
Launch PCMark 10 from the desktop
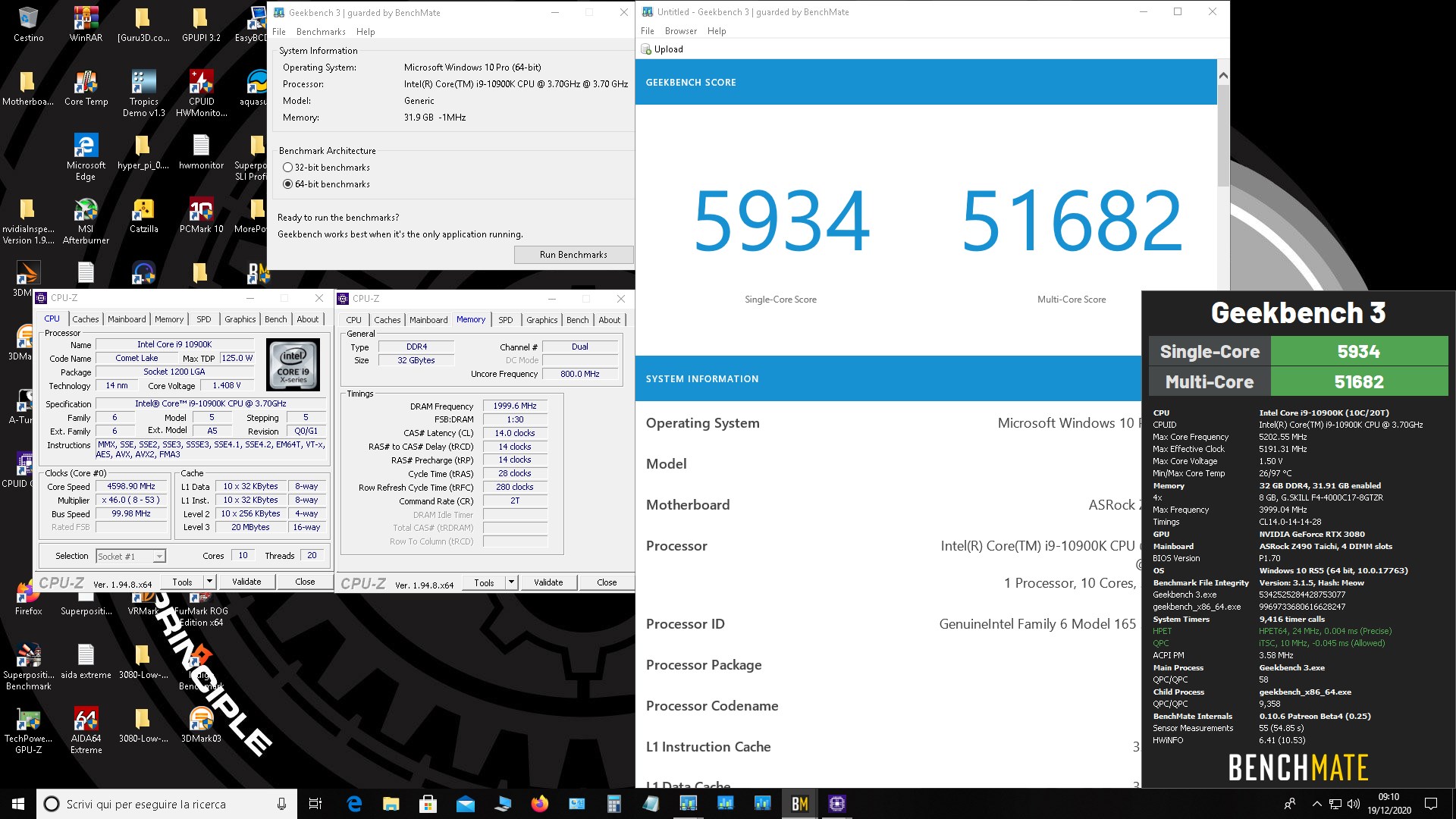pyautogui.click(x=201, y=215)
